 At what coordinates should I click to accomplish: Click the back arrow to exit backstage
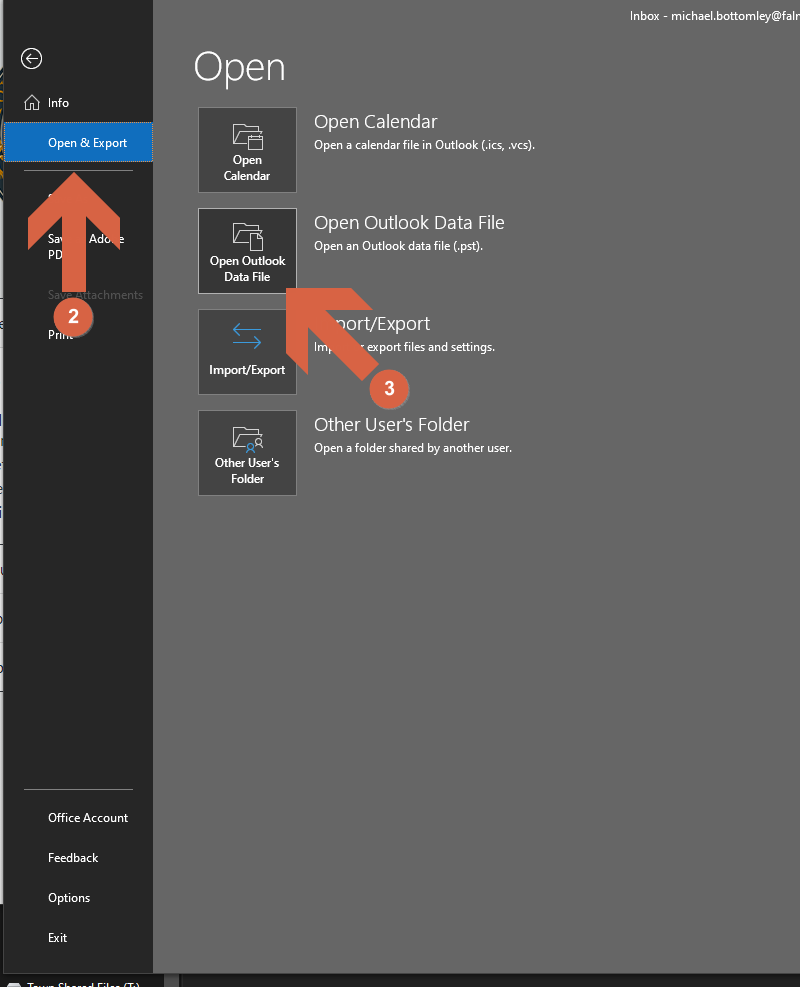point(31,59)
